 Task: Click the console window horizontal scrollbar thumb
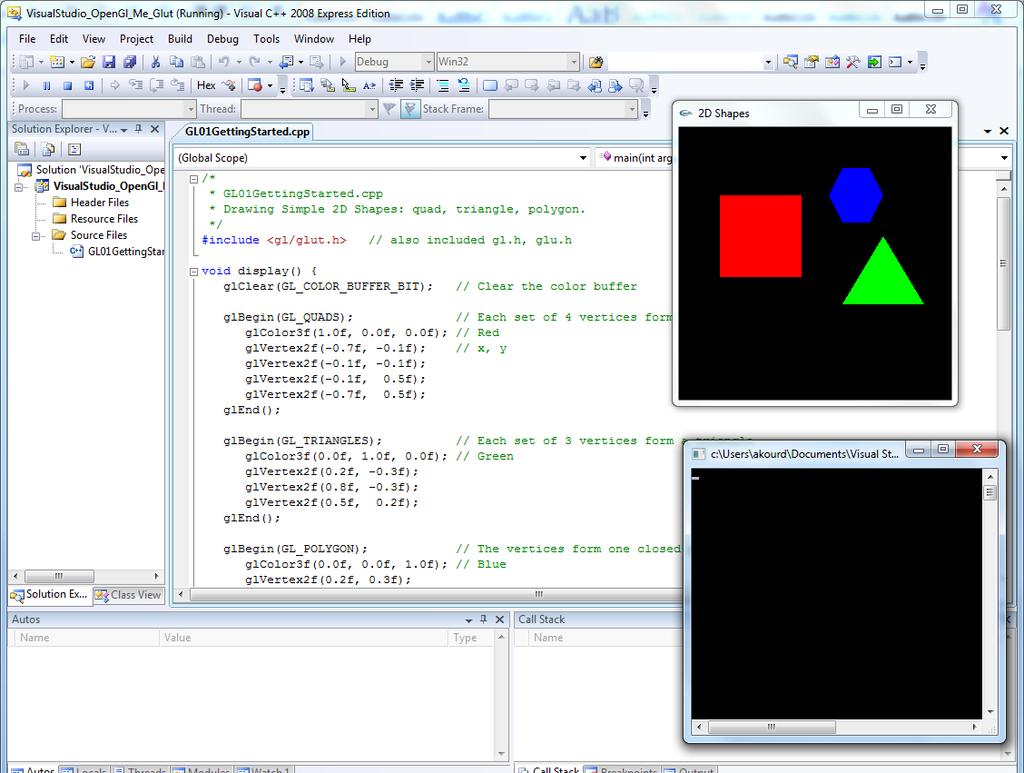click(771, 727)
